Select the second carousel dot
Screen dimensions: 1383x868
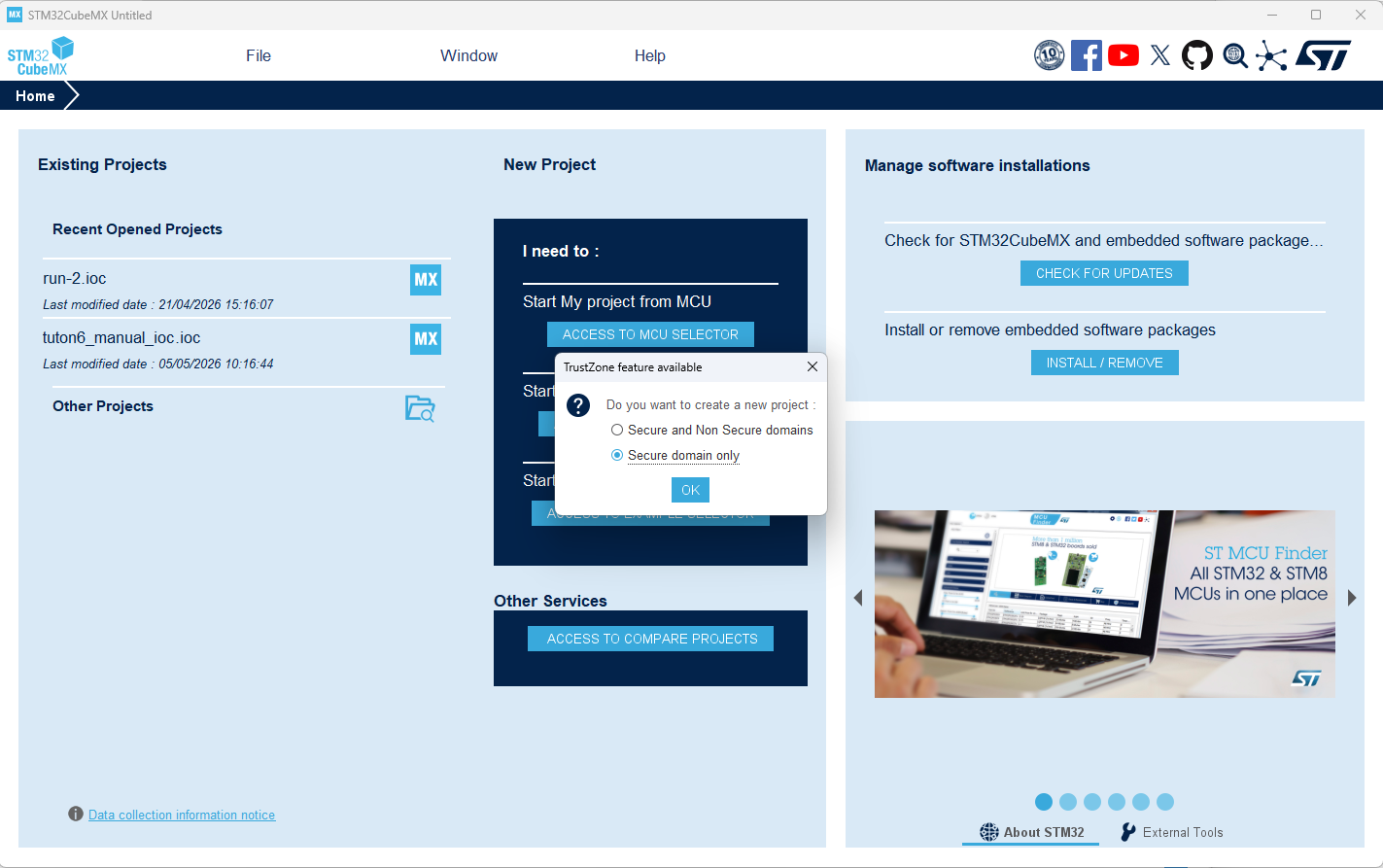1068,802
